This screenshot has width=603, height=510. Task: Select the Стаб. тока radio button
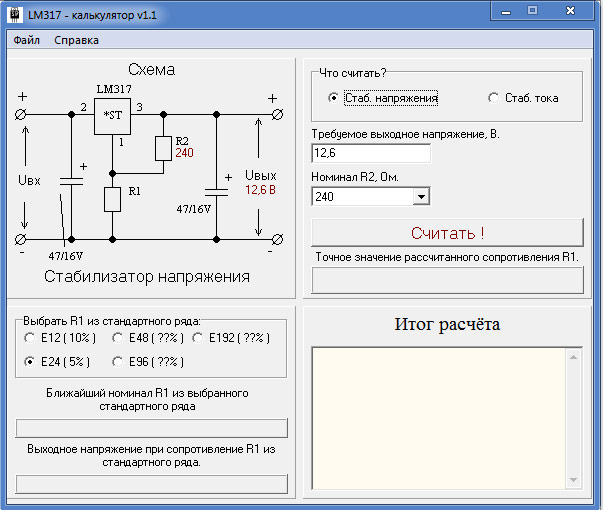(x=493, y=98)
